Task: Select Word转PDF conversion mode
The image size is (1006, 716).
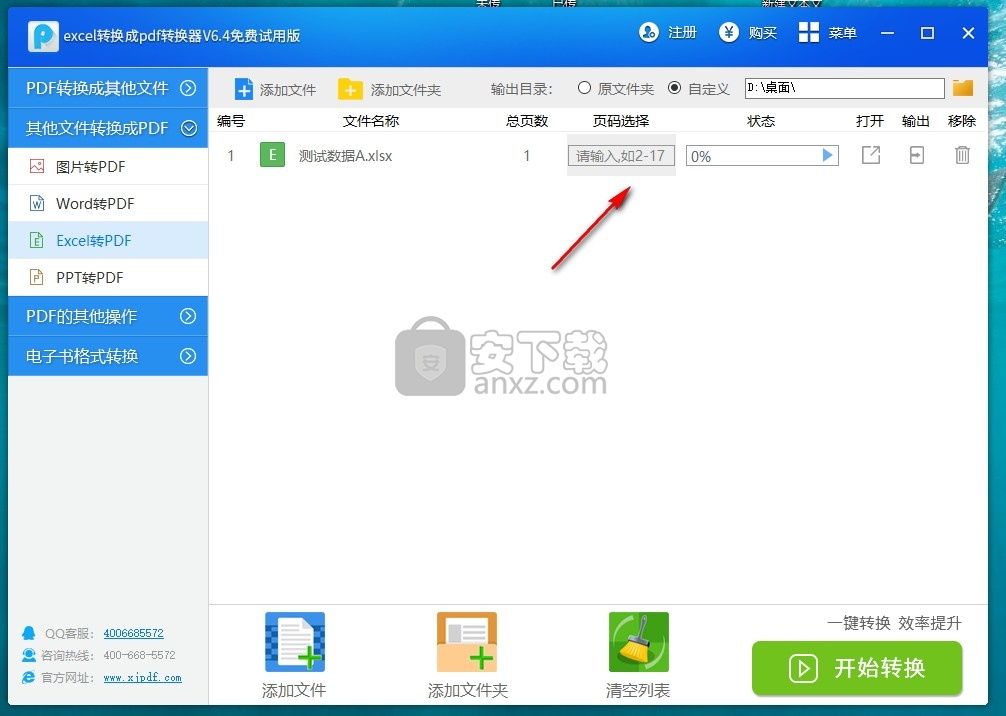Action: [108, 203]
